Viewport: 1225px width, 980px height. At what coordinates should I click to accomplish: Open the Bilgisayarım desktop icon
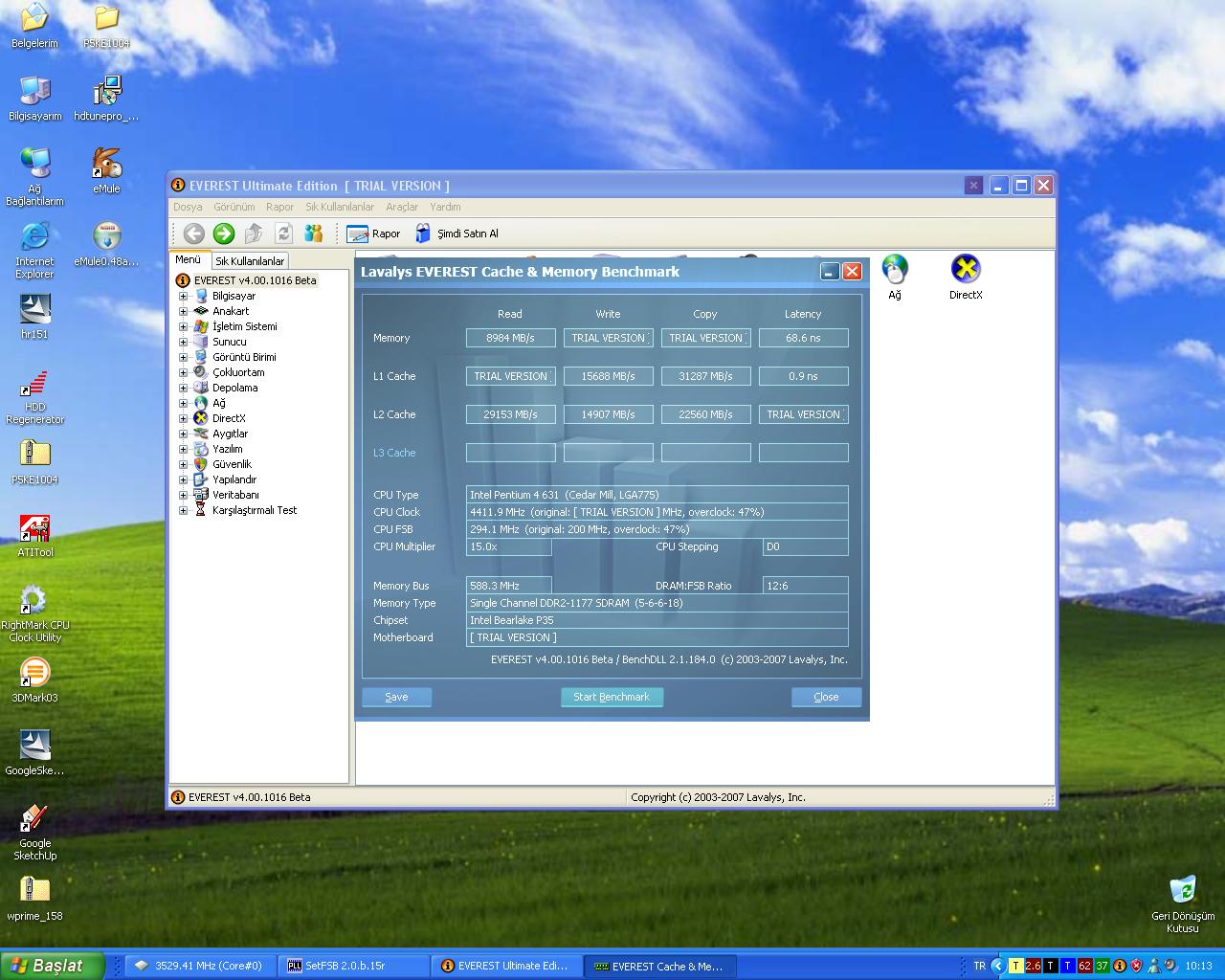click(x=34, y=99)
